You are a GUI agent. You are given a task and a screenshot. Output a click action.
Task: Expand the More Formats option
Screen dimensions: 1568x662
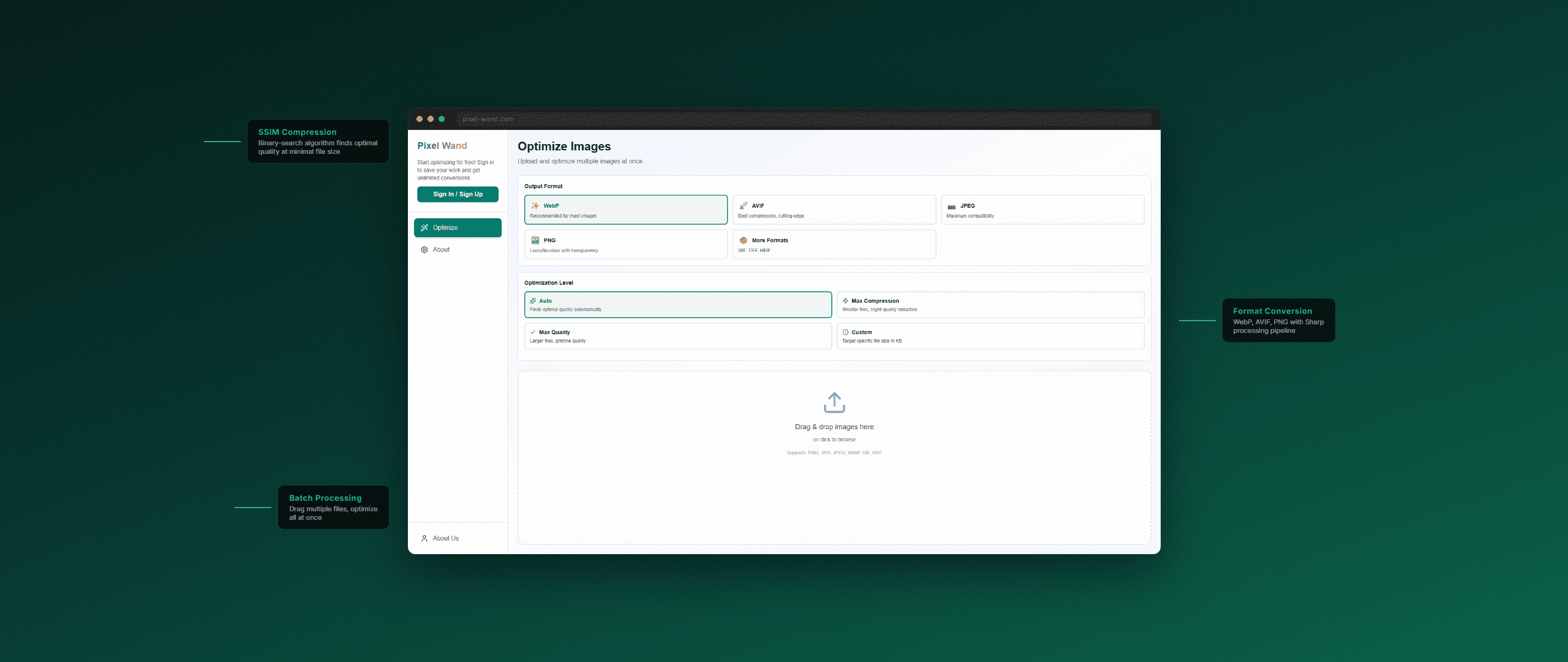coord(834,245)
